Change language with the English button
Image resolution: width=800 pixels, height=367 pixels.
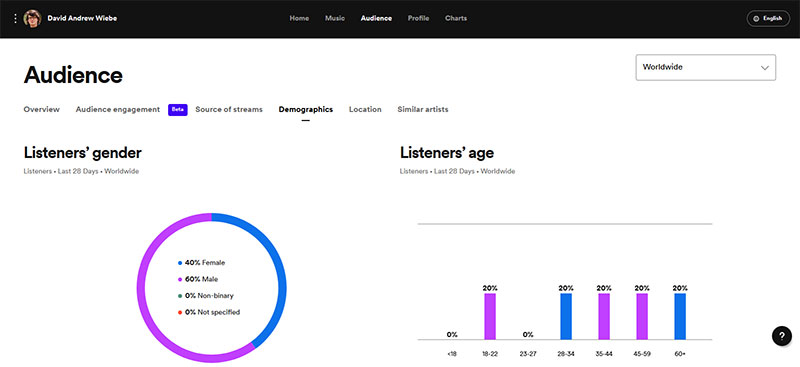[768, 18]
